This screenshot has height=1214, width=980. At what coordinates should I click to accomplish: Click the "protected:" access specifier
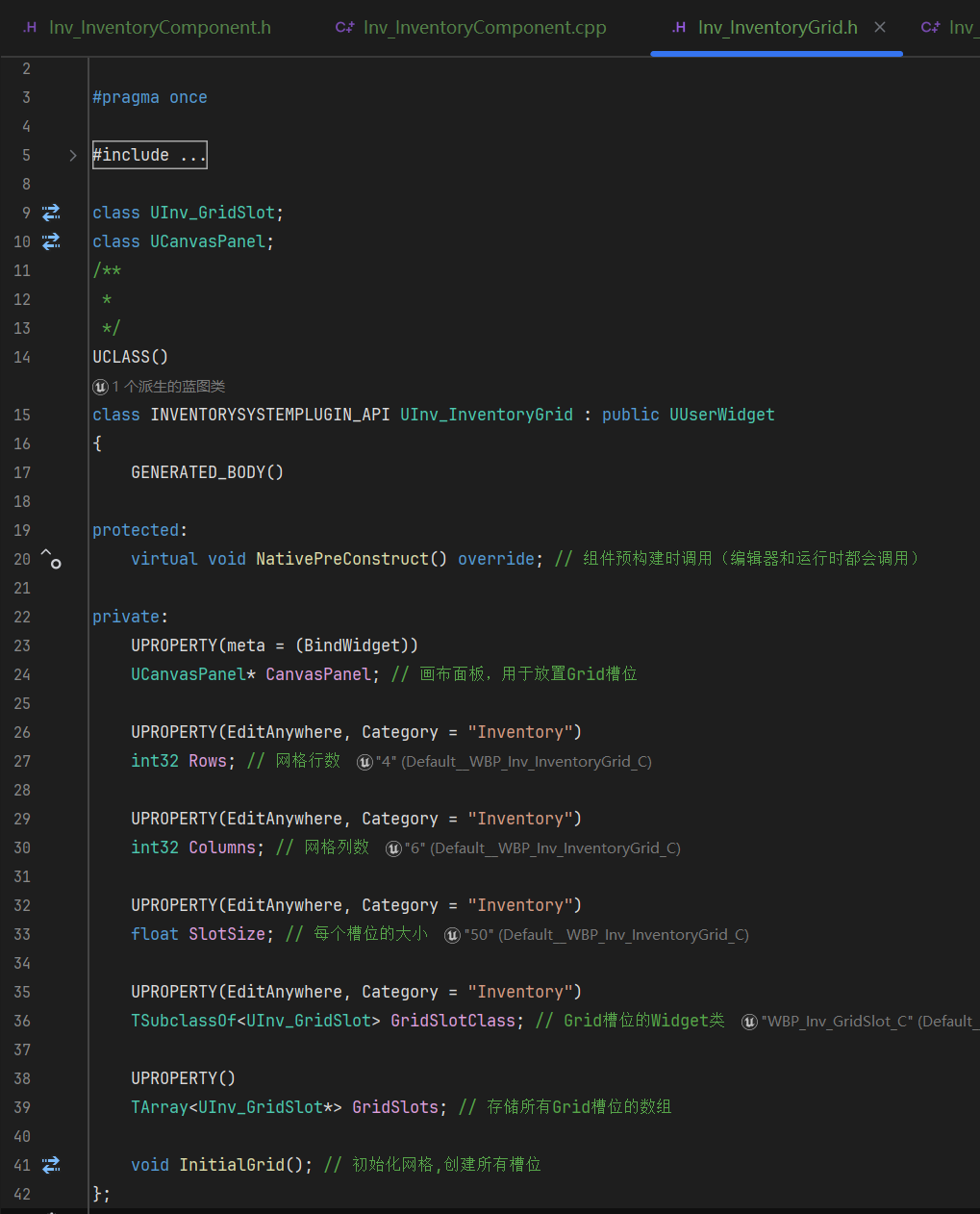pos(140,530)
